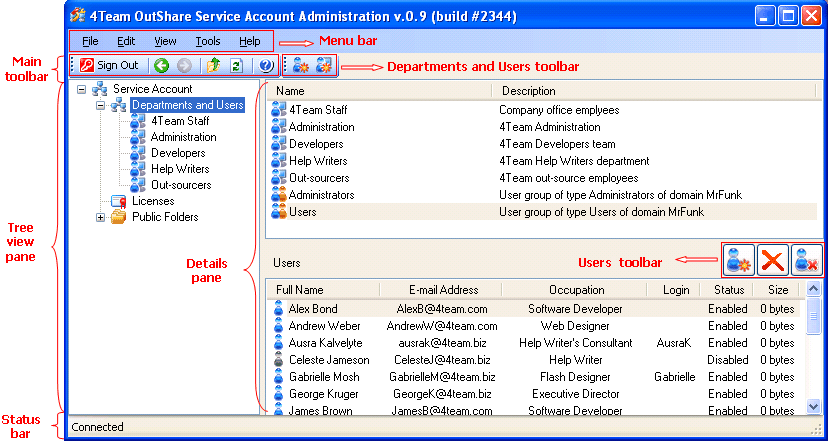Click 'Executive Director' occupation cell
This screenshot has width=828, height=441.
click(x=576, y=394)
